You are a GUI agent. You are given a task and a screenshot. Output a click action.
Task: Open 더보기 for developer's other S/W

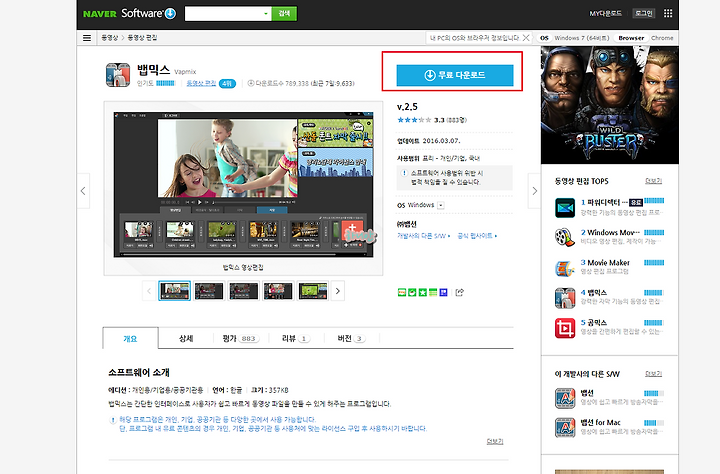653,374
